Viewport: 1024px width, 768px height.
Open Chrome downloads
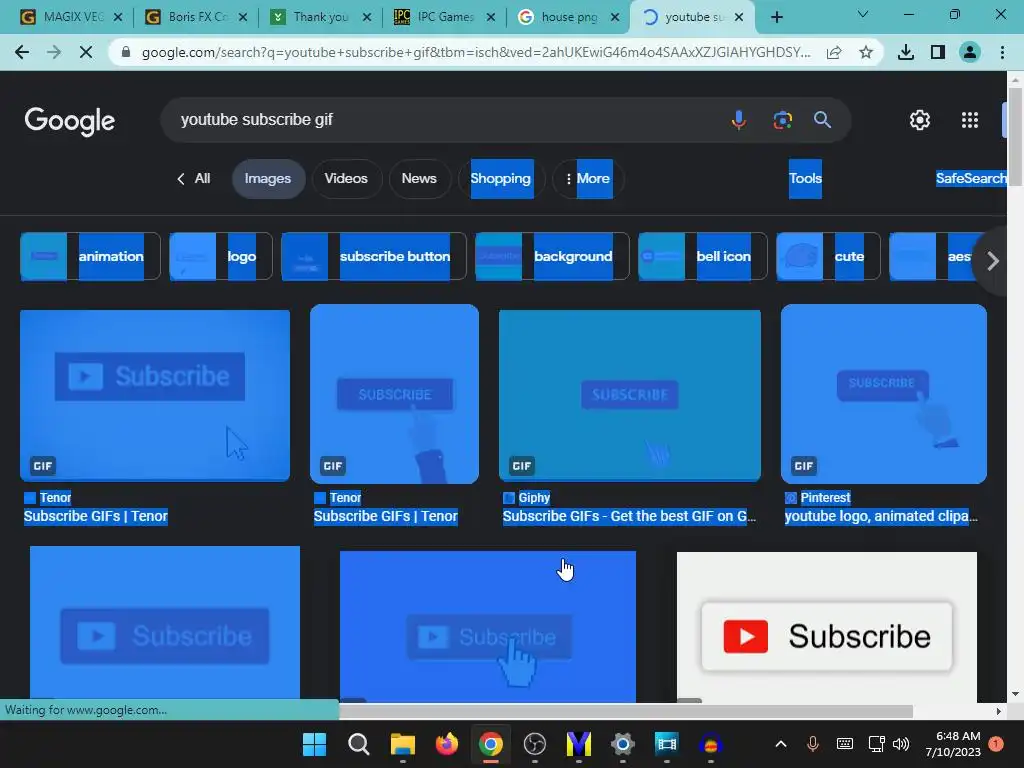[906, 52]
